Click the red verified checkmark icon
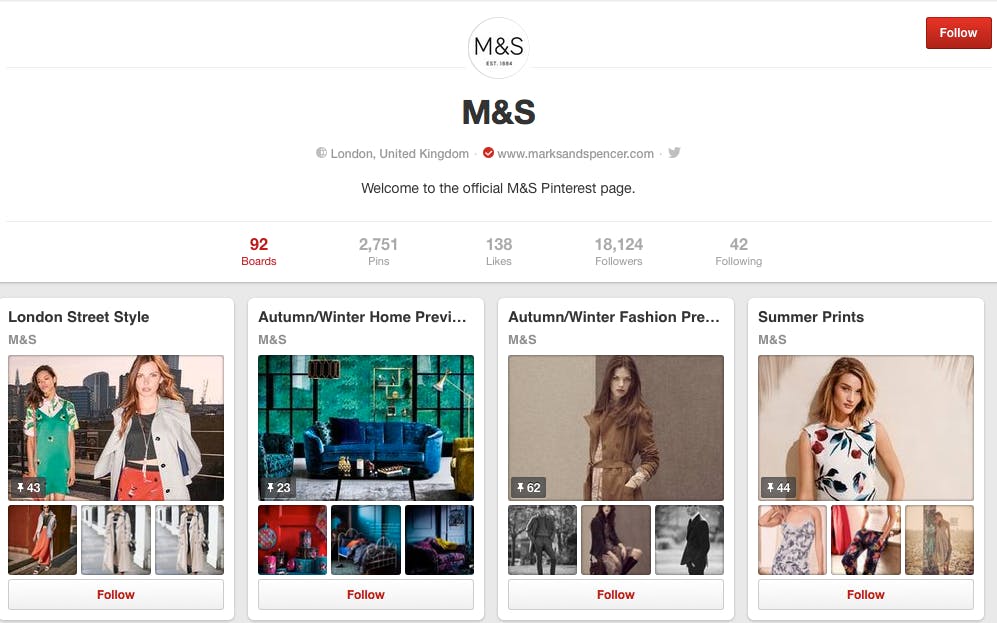Viewport: 997px width, 623px height. [488, 153]
